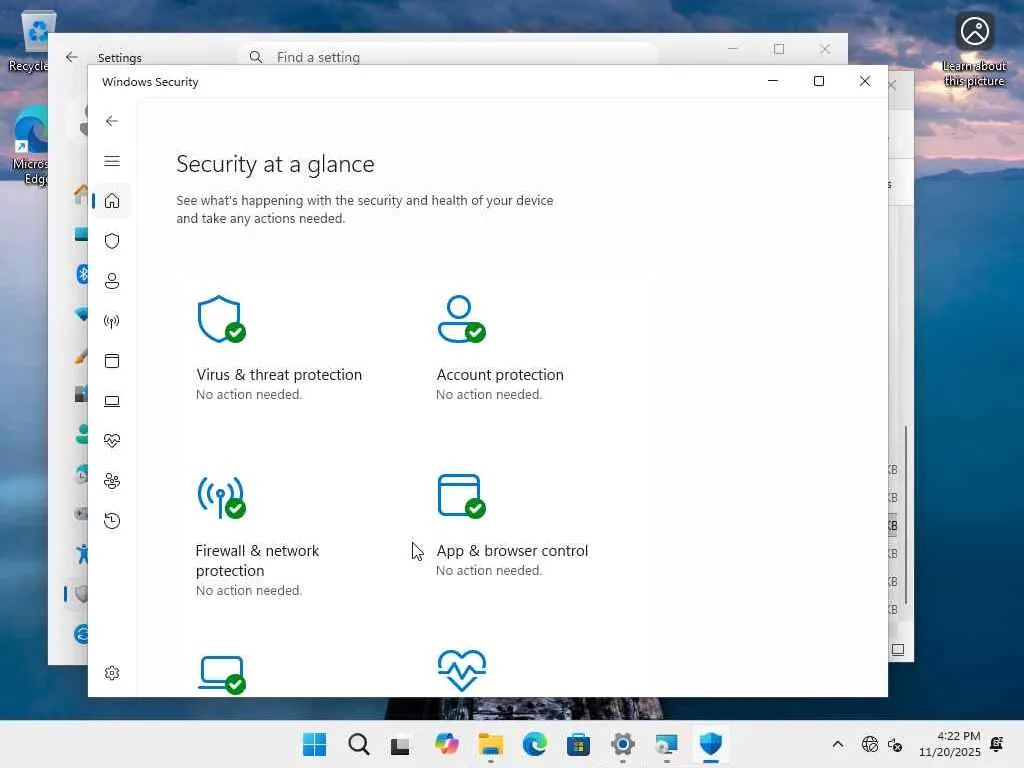Switch to Windows Security on taskbar
The image size is (1024, 768).
click(x=711, y=744)
